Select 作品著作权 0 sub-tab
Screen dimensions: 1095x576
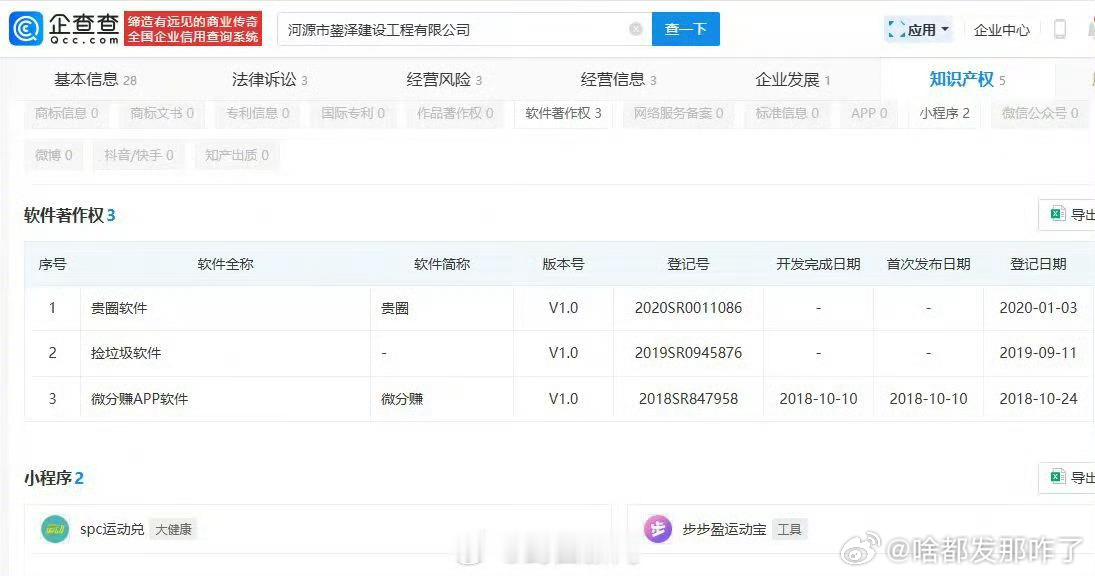click(455, 113)
